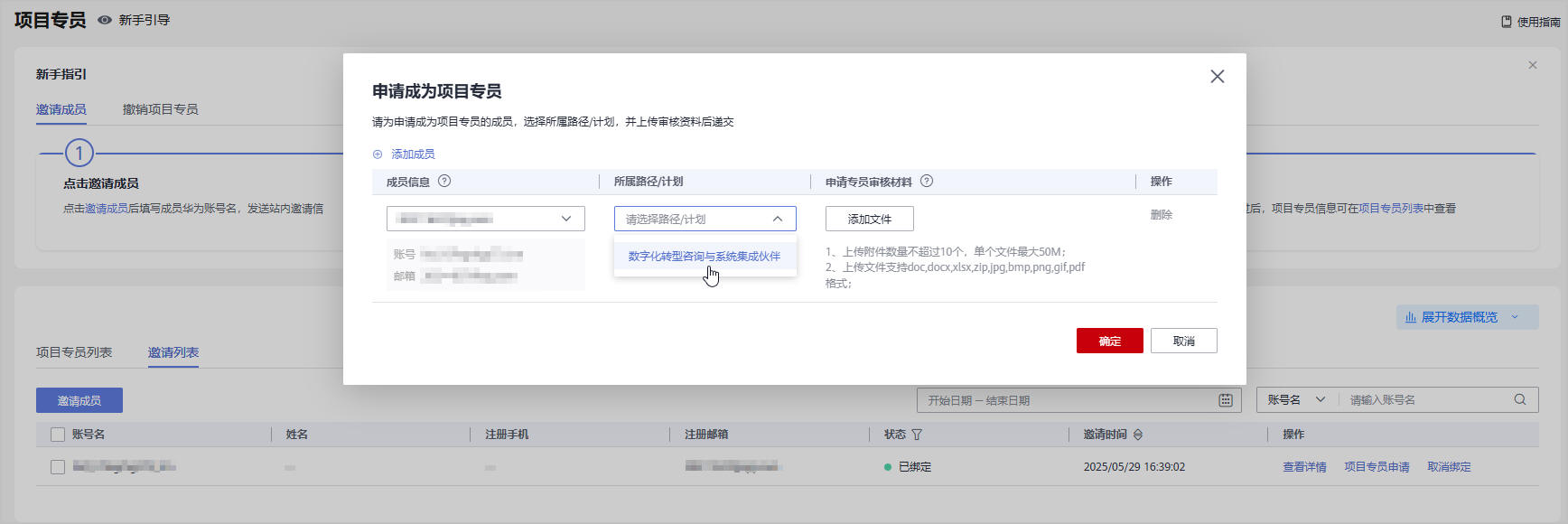Click help icon next to 申请专员审核材料
This screenshot has width=1568, height=524.
click(x=927, y=181)
